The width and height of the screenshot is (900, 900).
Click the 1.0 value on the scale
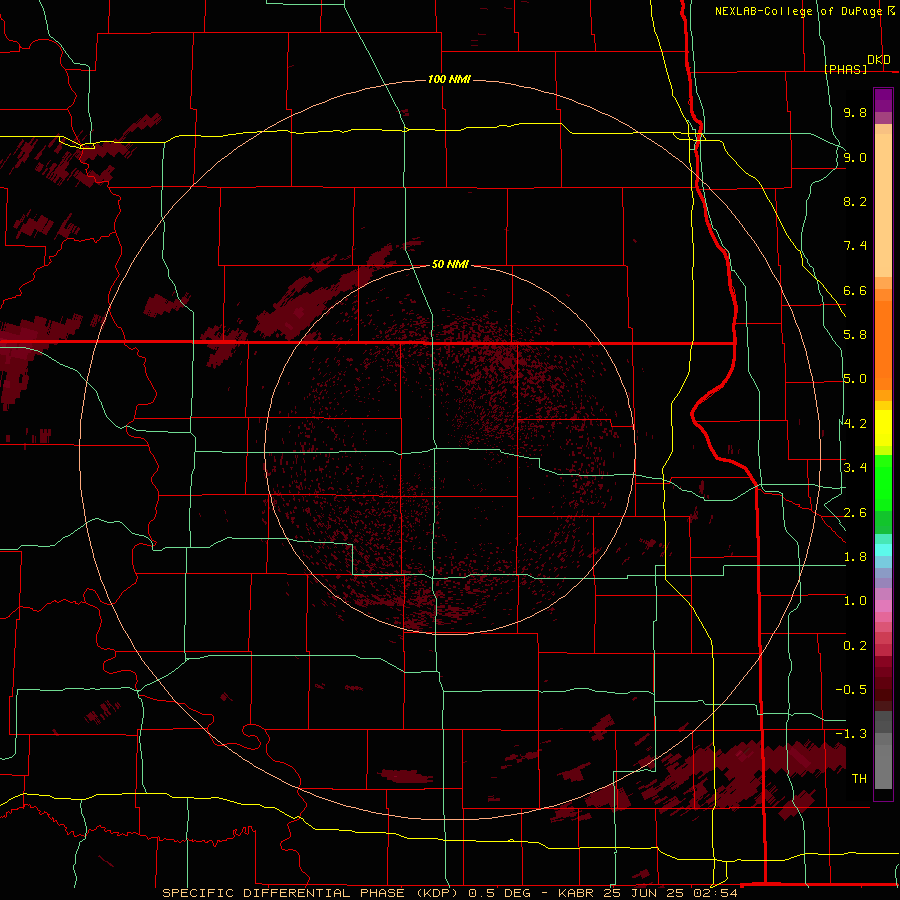pos(855,601)
